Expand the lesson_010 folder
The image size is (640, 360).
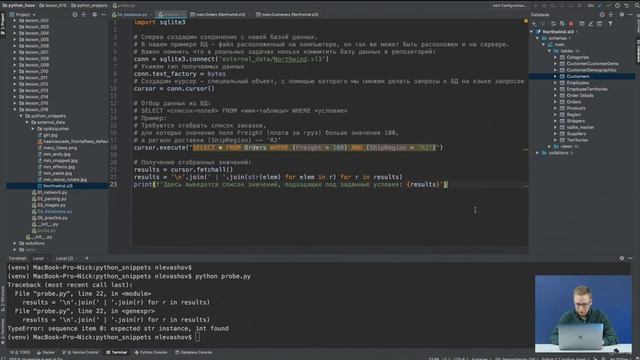click(15, 71)
